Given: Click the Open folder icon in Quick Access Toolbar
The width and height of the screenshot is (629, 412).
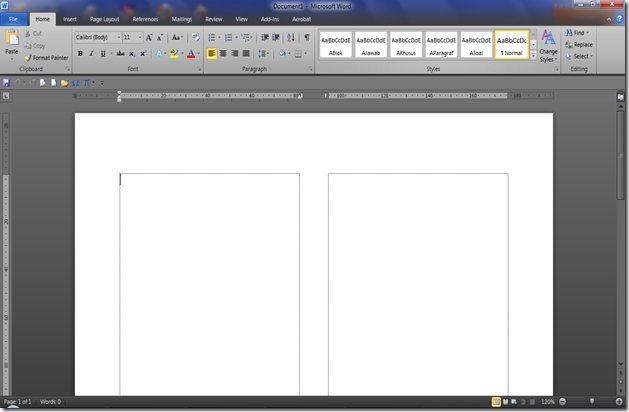Looking at the screenshot, I should 64,83.
